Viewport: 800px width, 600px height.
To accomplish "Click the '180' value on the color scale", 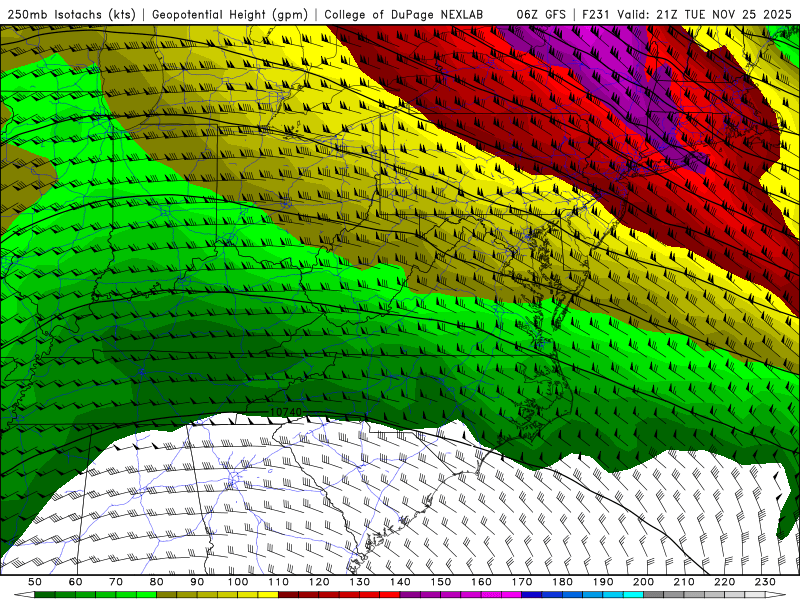I will [x=562, y=582].
